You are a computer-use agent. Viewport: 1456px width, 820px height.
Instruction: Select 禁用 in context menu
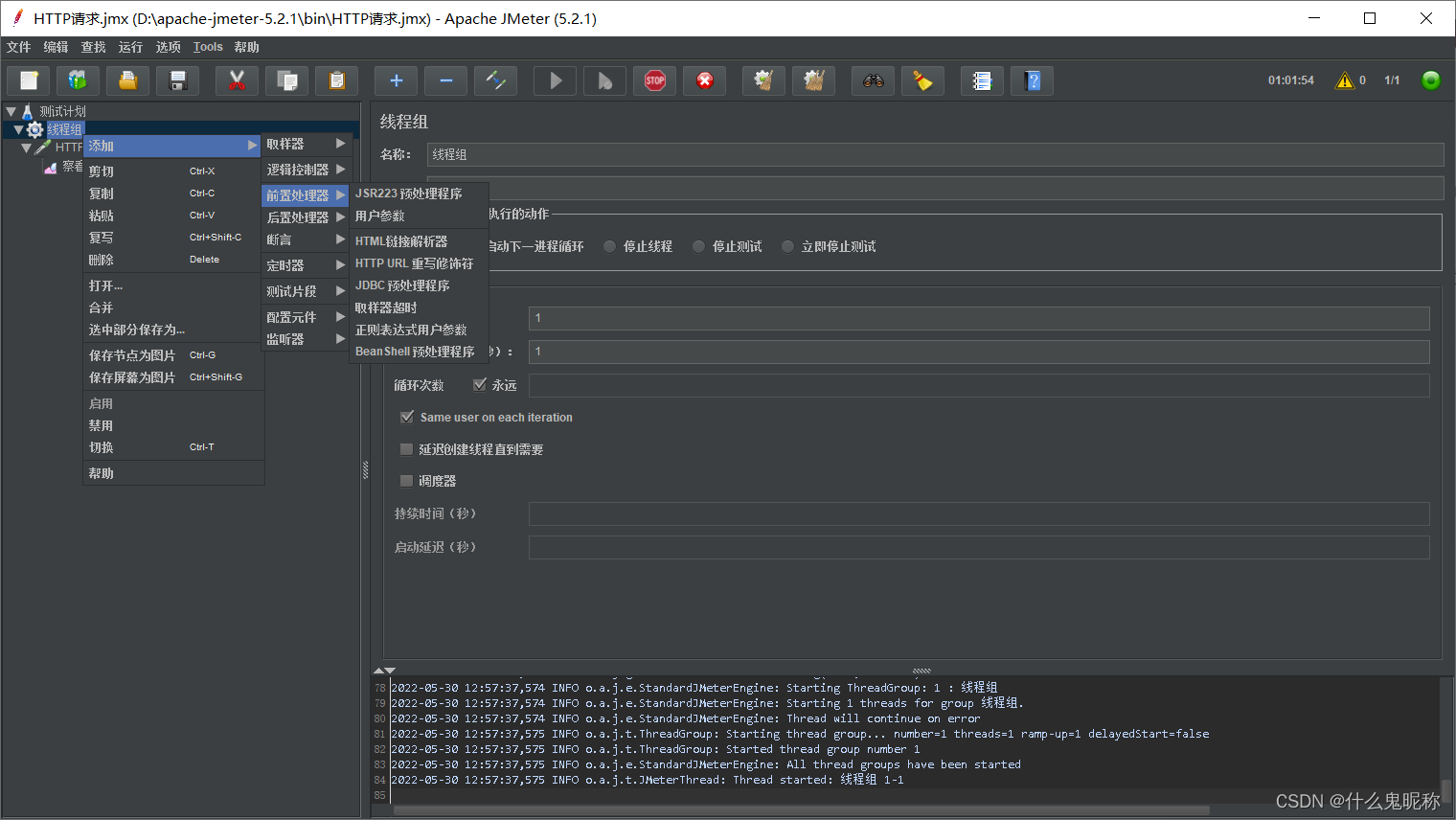pyautogui.click(x=173, y=425)
